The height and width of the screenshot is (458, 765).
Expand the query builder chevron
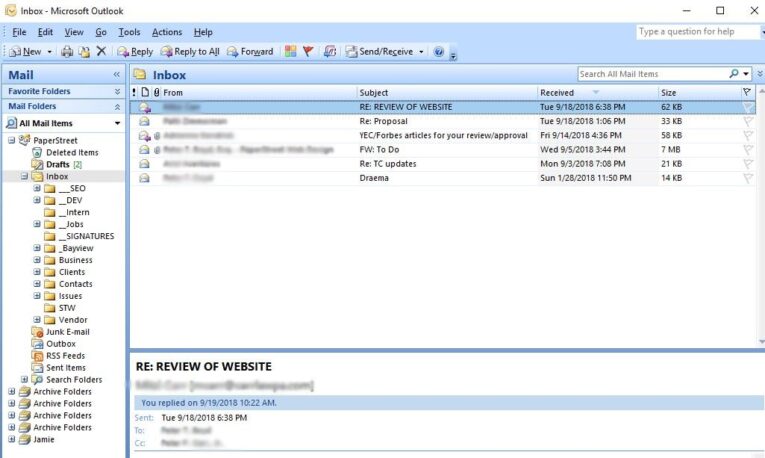760,74
